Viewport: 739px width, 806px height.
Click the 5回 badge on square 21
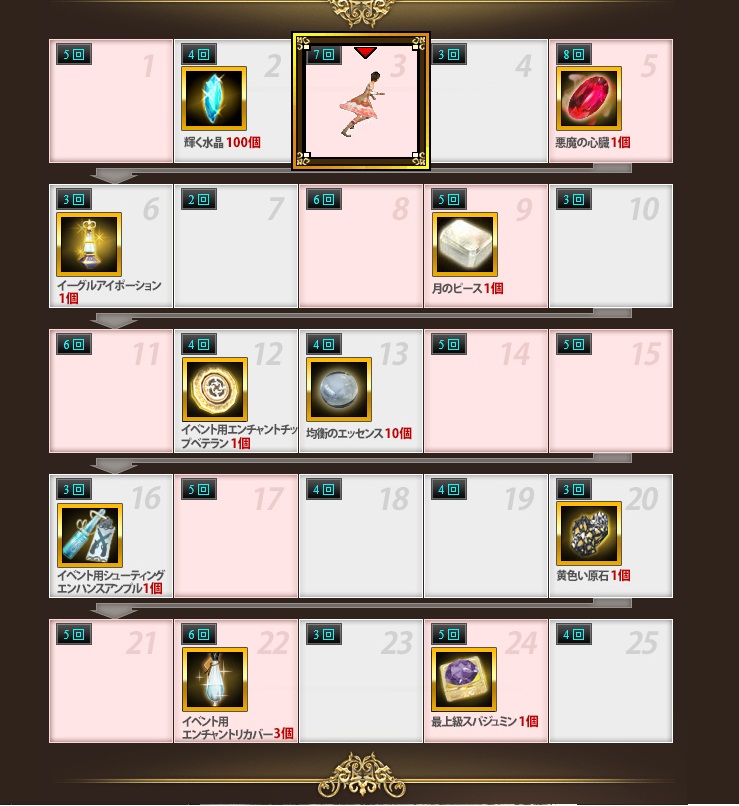[74, 634]
